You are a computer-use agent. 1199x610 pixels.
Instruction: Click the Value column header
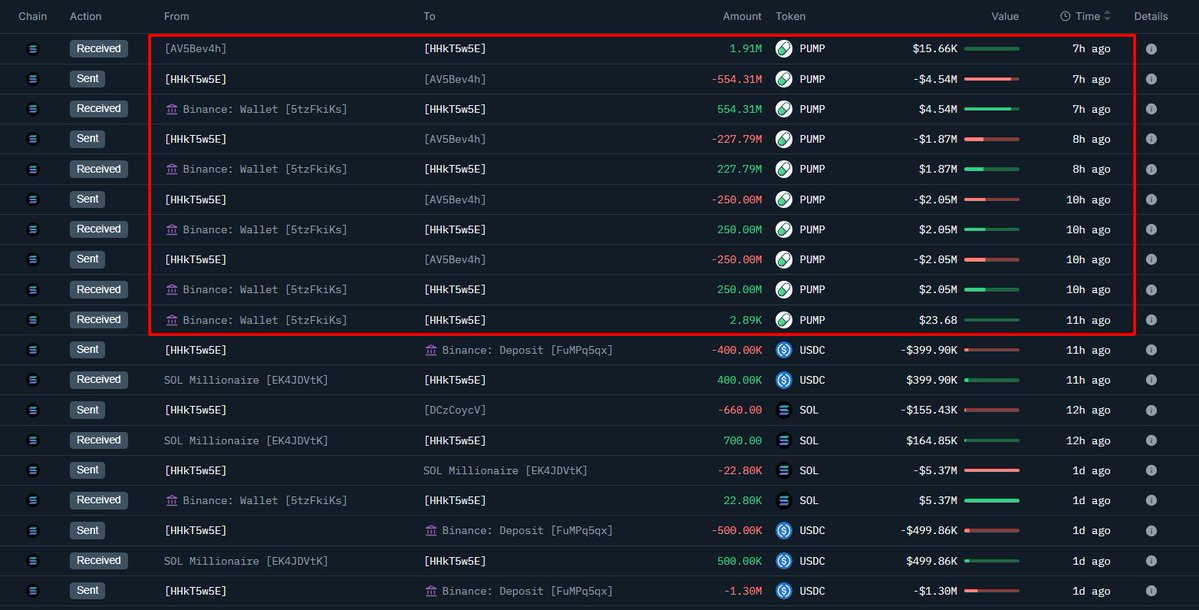click(x=1005, y=16)
